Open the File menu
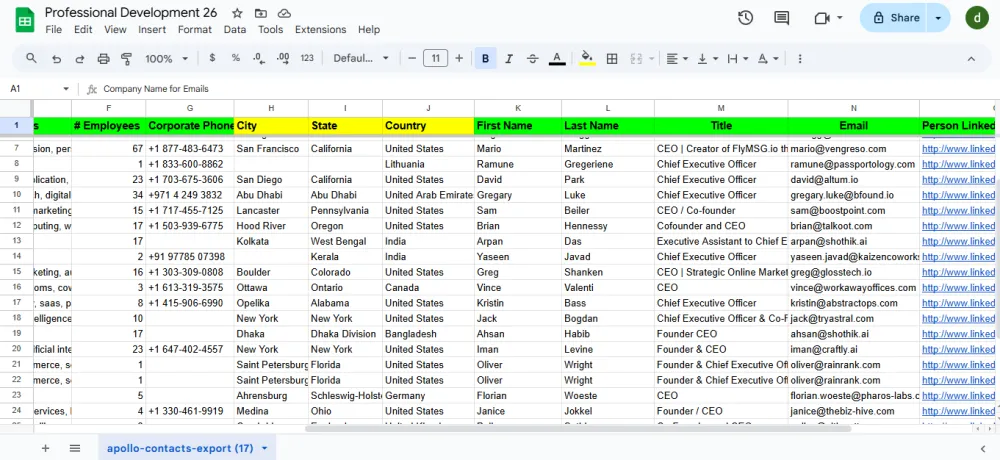The width and height of the screenshot is (1000, 460). pos(54,29)
